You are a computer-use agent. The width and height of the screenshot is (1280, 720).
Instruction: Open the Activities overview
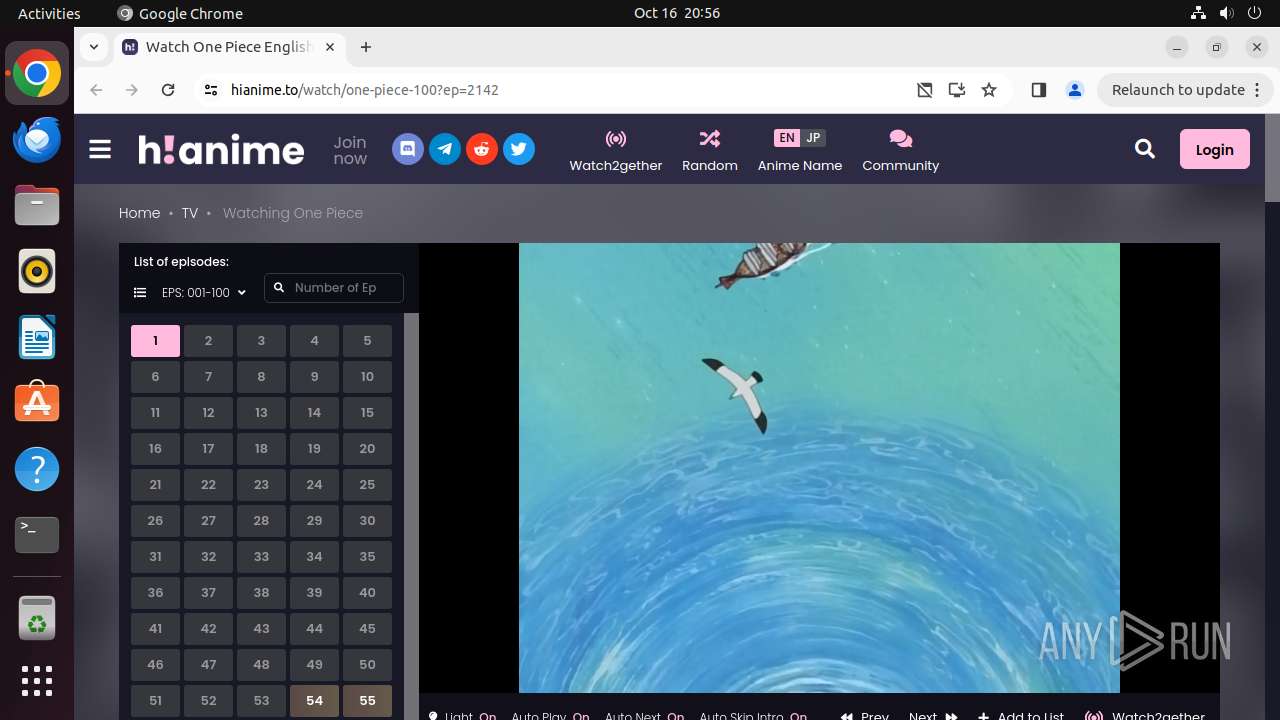coord(49,13)
